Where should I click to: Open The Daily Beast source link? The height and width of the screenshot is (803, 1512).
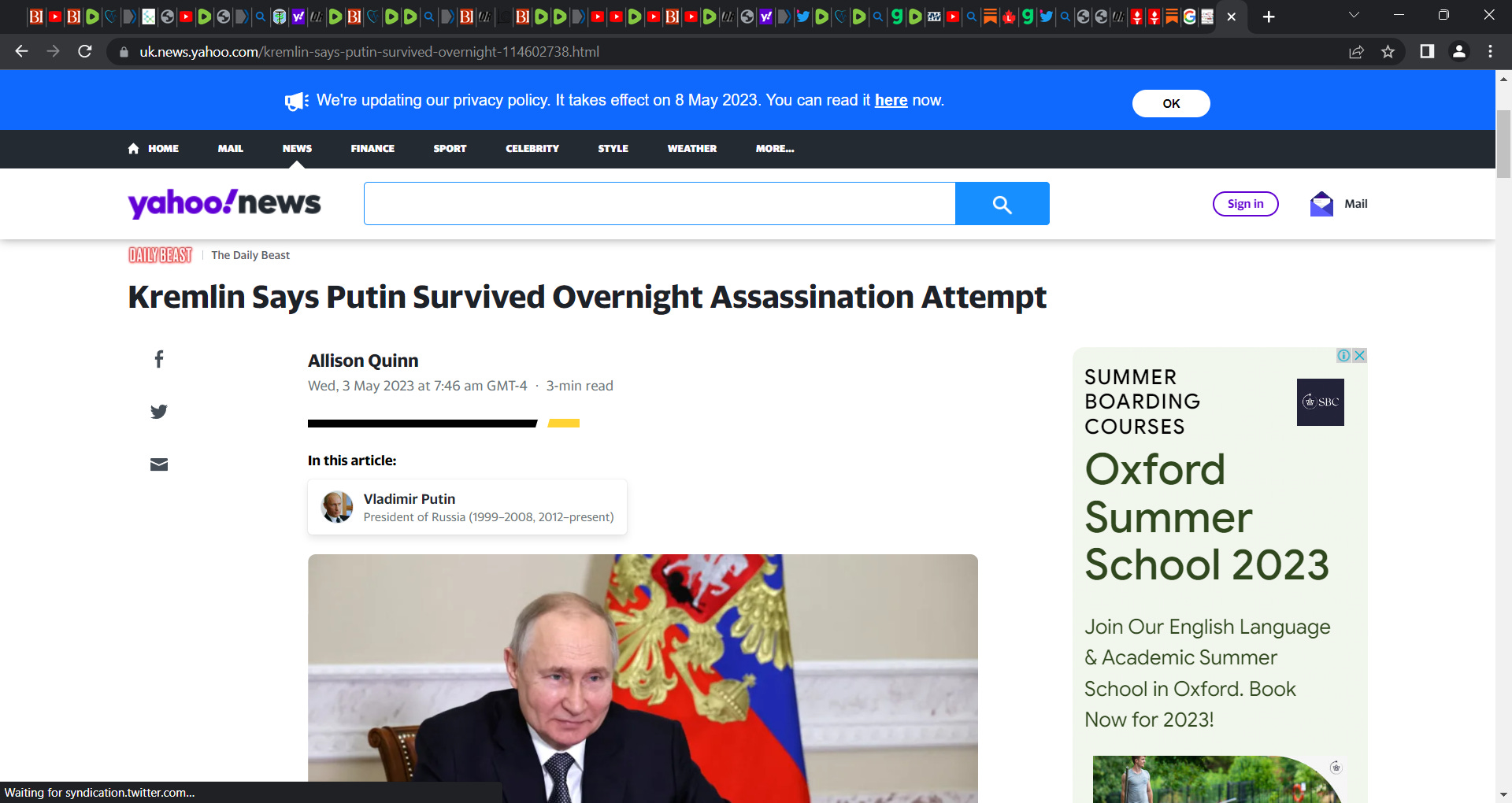click(x=250, y=255)
